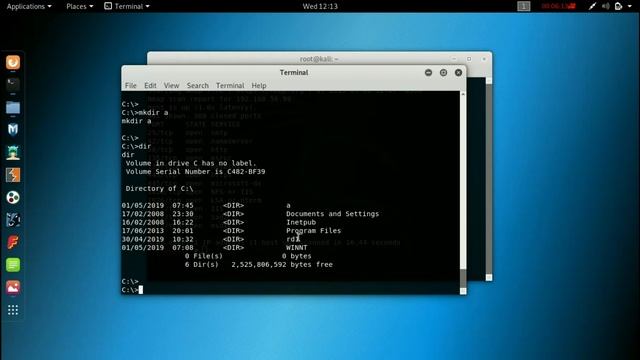Open the Terminal app menu in top bar
The image size is (640, 360).
(127, 6)
